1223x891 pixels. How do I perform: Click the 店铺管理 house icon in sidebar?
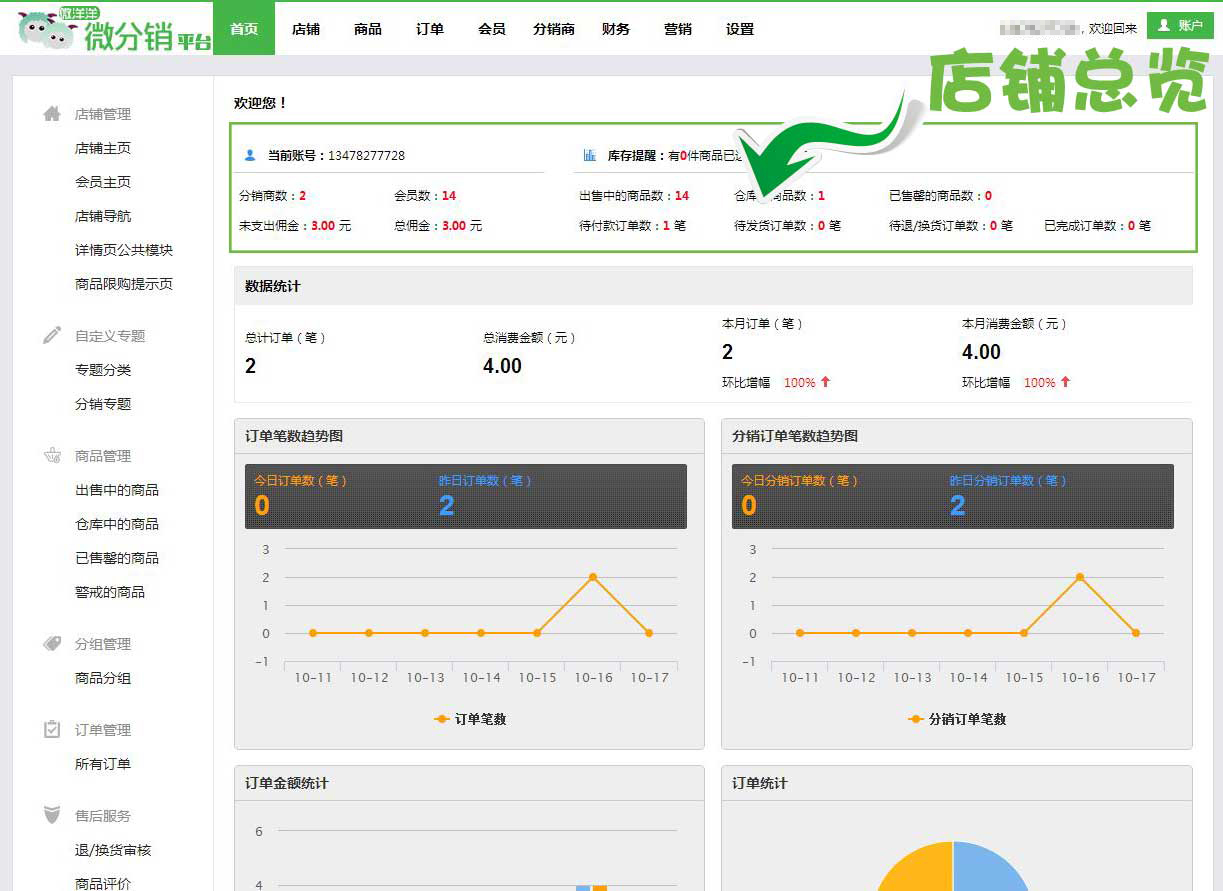[52, 114]
